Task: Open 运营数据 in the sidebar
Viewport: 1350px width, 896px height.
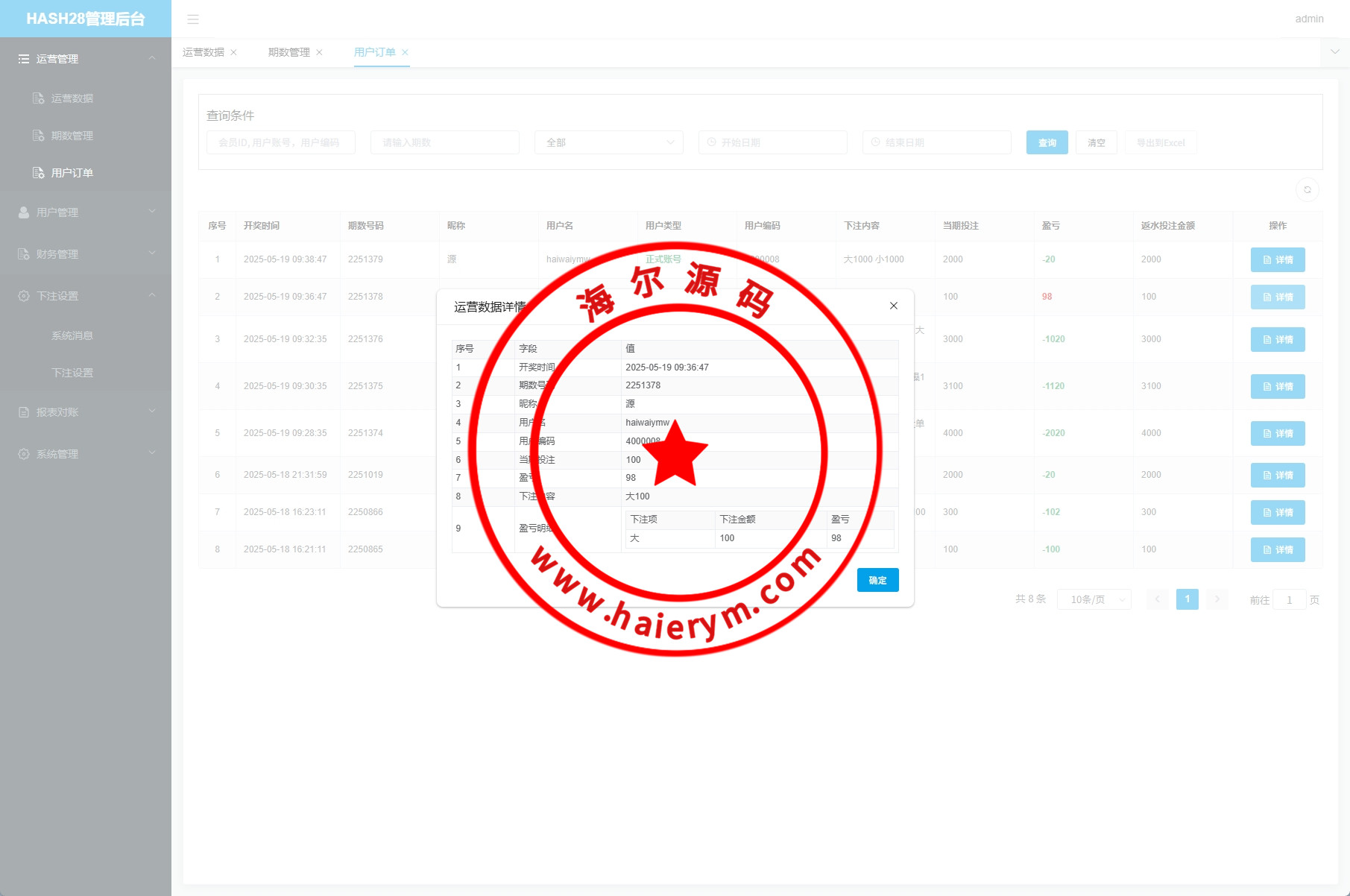Action: (x=72, y=98)
